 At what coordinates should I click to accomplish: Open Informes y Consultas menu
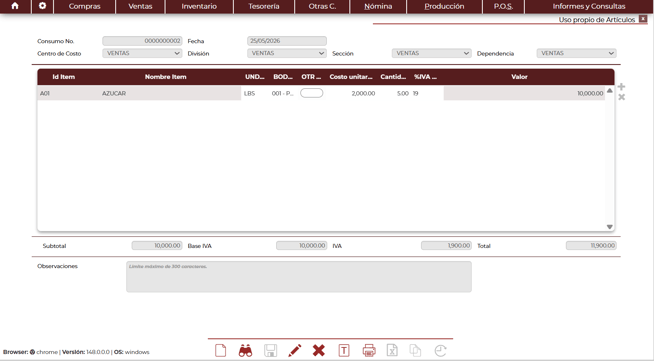click(x=589, y=6)
